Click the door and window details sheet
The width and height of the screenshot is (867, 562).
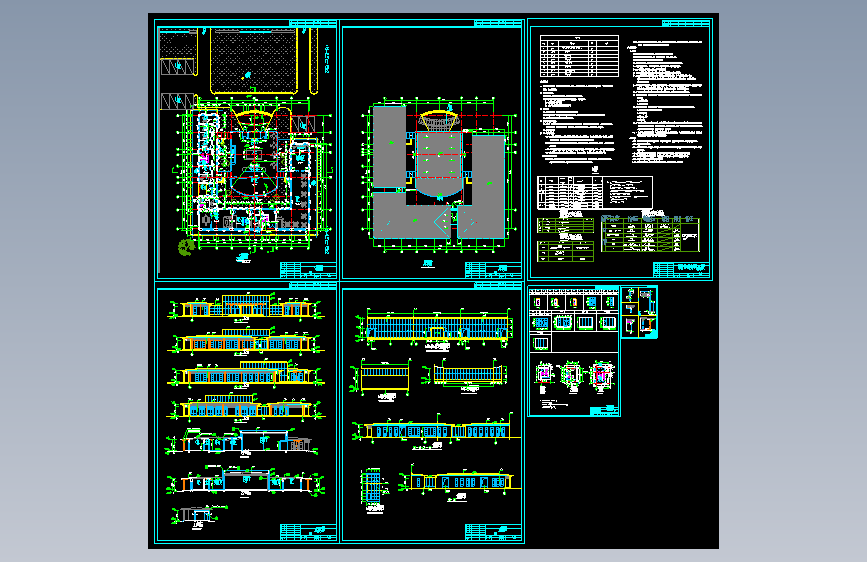click(x=574, y=351)
